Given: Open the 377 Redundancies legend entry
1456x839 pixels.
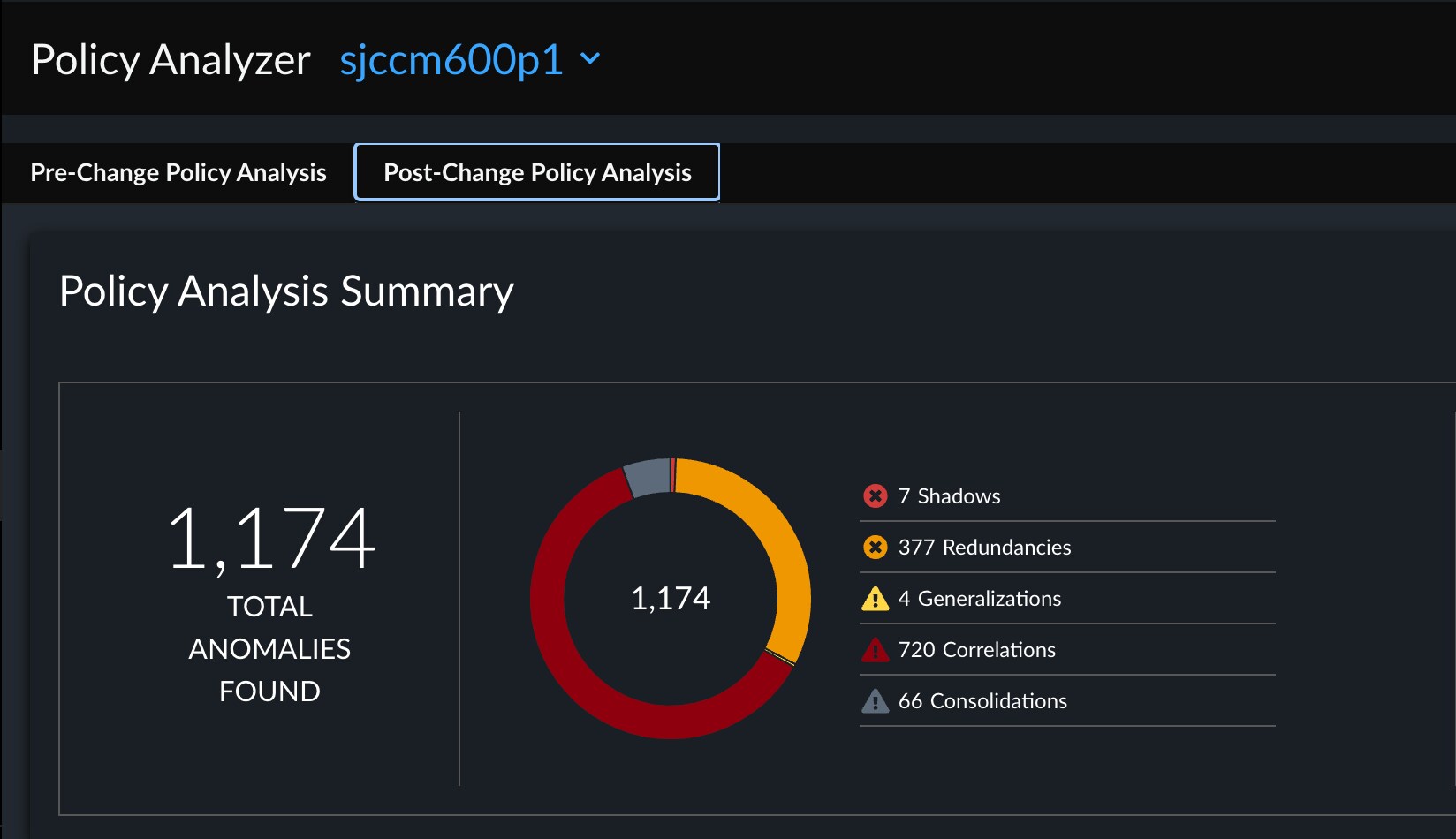Looking at the screenshot, I should point(984,548).
